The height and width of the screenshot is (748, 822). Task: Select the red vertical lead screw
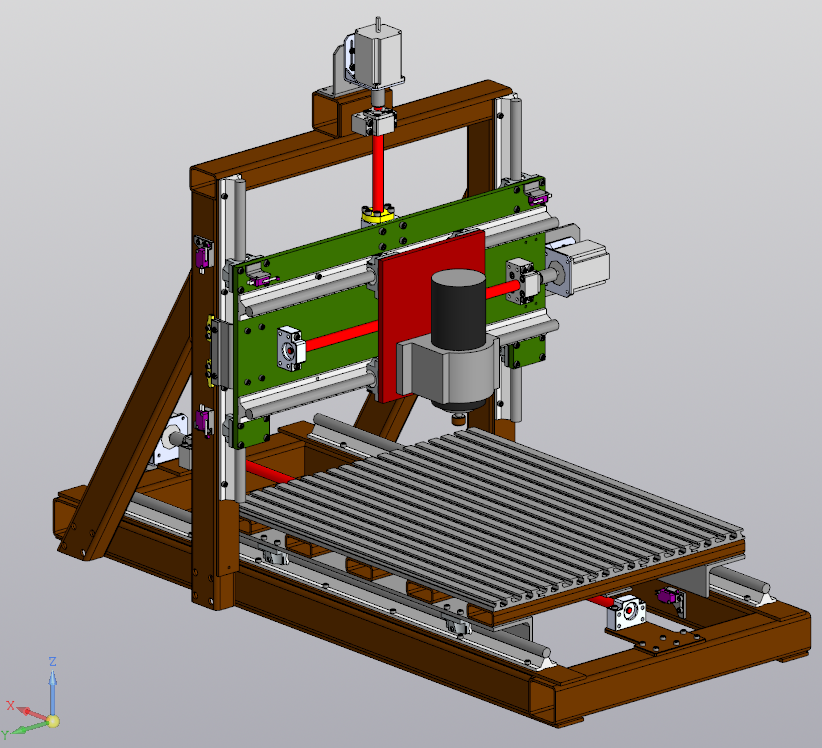point(378,171)
